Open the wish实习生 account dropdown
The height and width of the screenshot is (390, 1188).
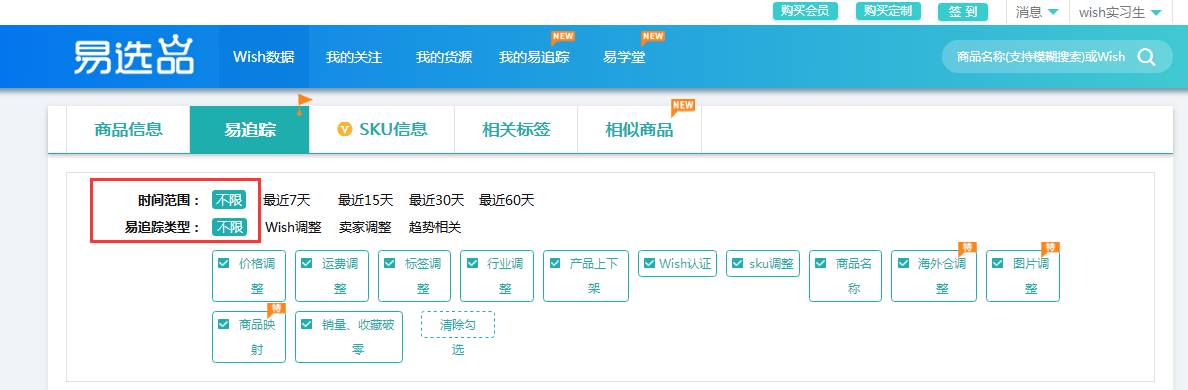click(x=1155, y=12)
